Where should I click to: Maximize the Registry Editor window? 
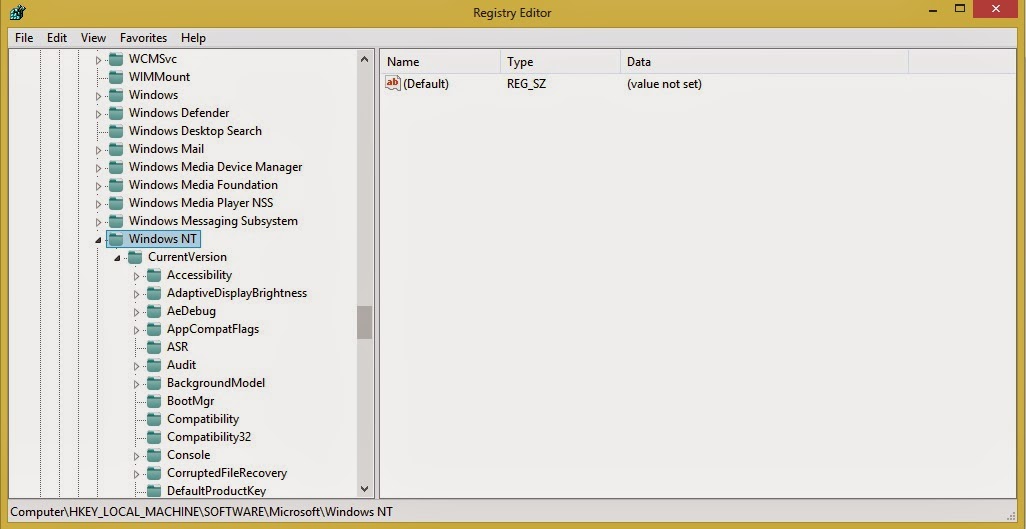(960, 9)
